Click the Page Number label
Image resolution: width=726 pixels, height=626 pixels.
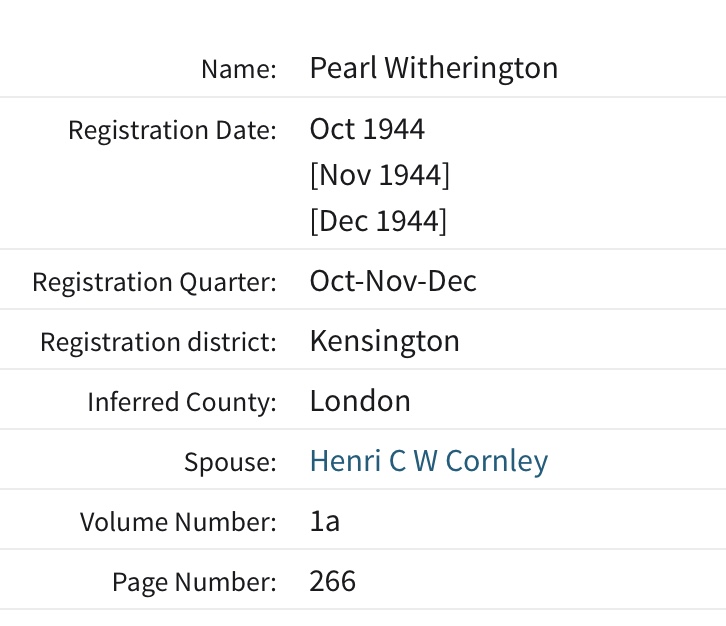[x=194, y=582]
